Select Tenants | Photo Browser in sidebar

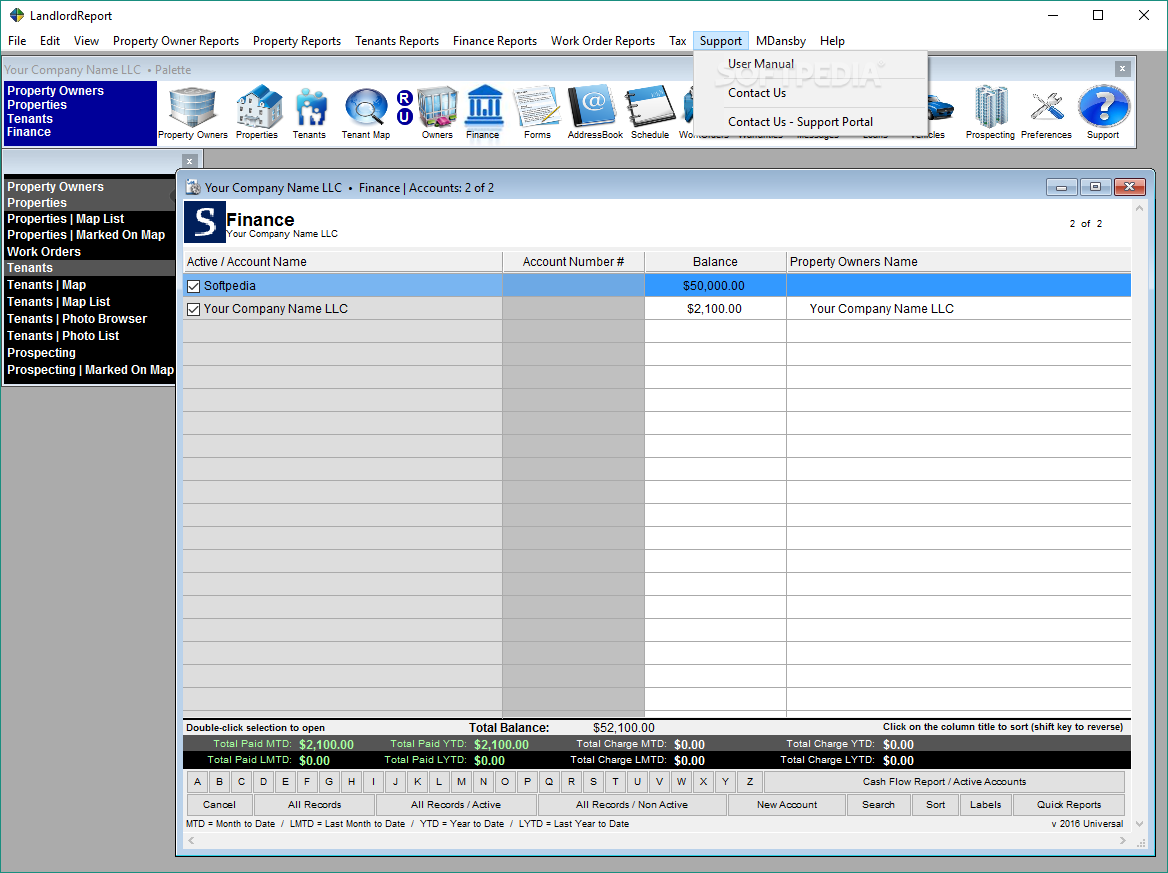click(x=77, y=319)
